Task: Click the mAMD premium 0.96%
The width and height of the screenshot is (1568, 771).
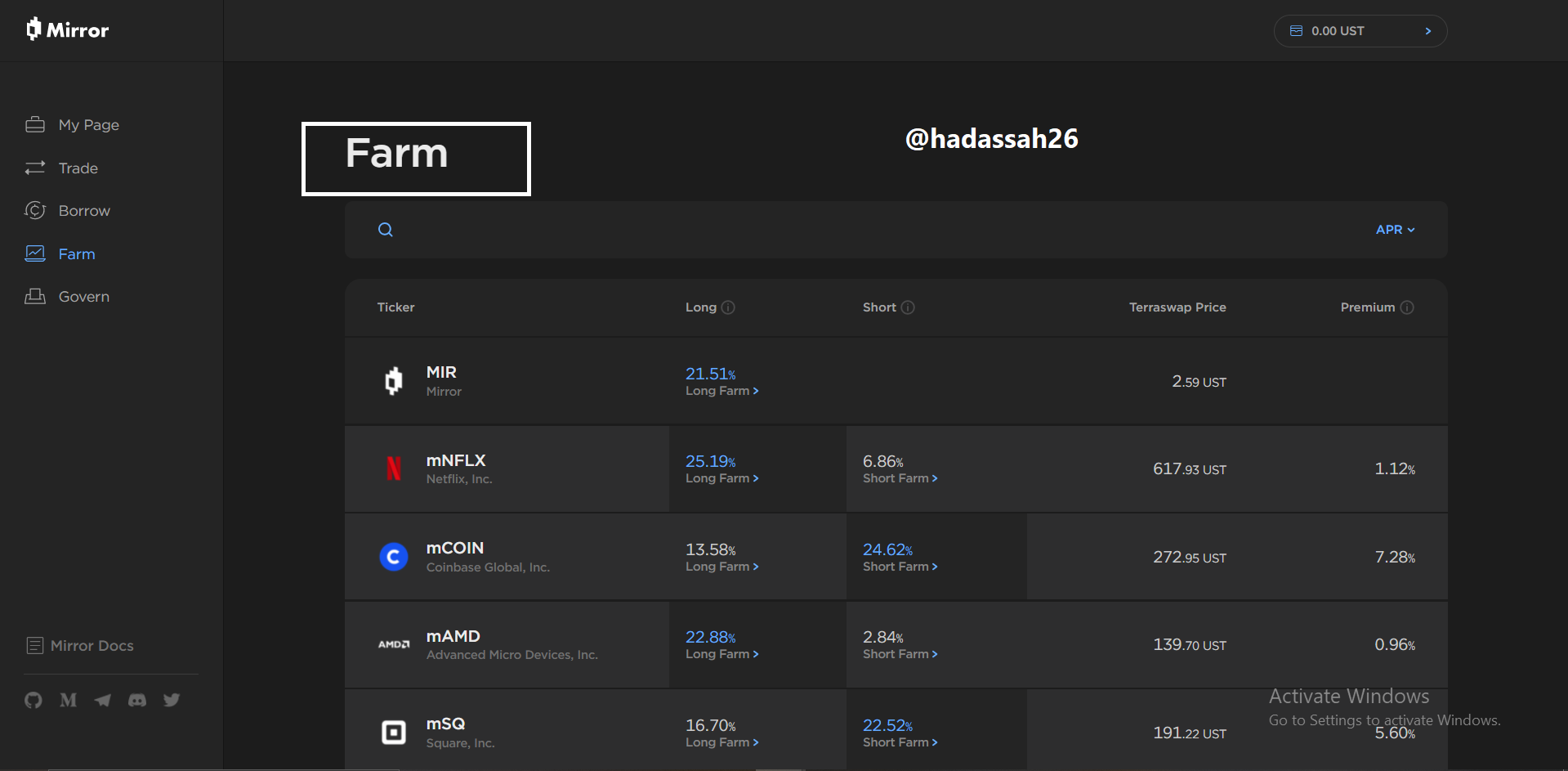Action: [1395, 645]
